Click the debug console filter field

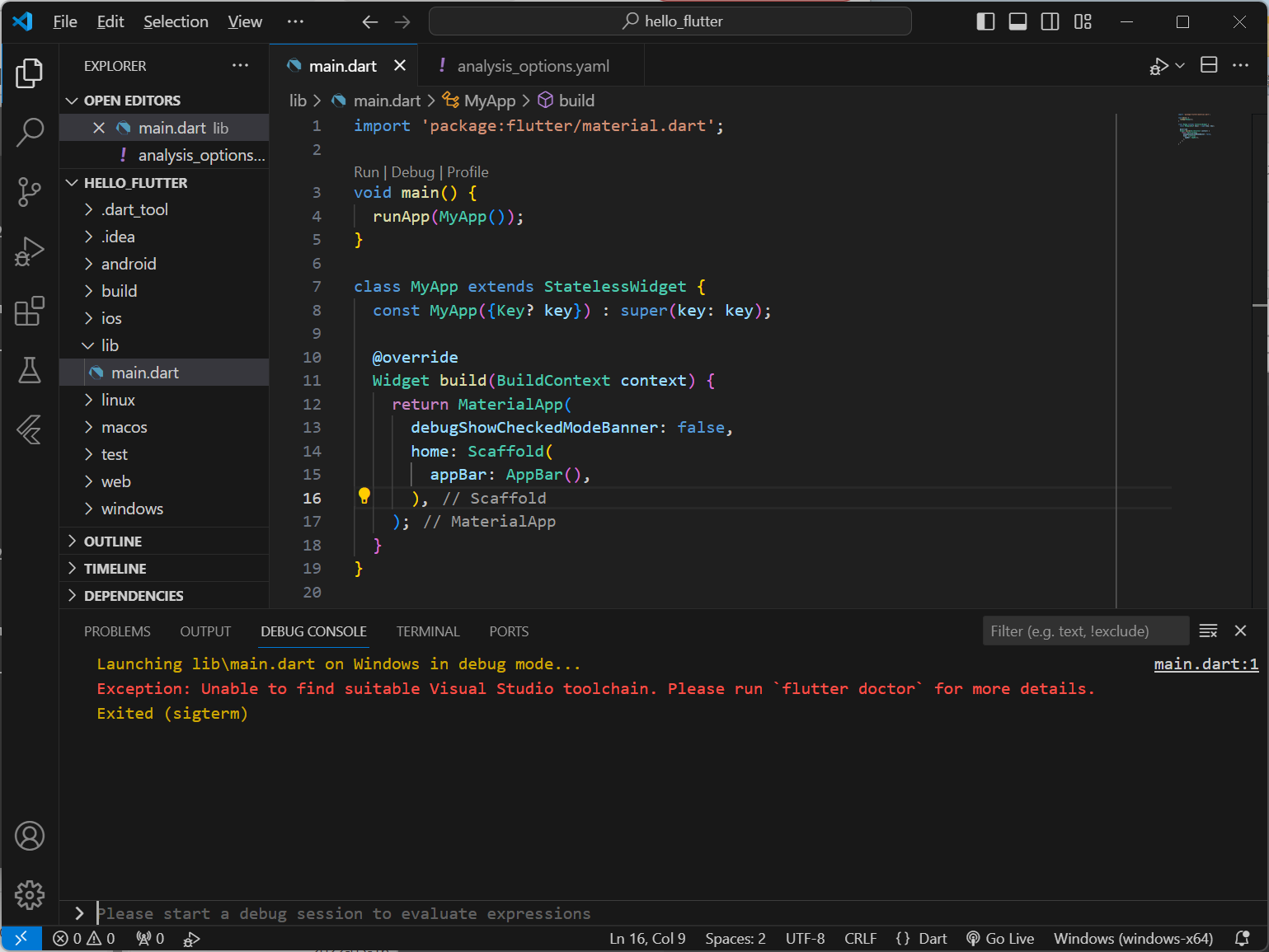click(1086, 631)
